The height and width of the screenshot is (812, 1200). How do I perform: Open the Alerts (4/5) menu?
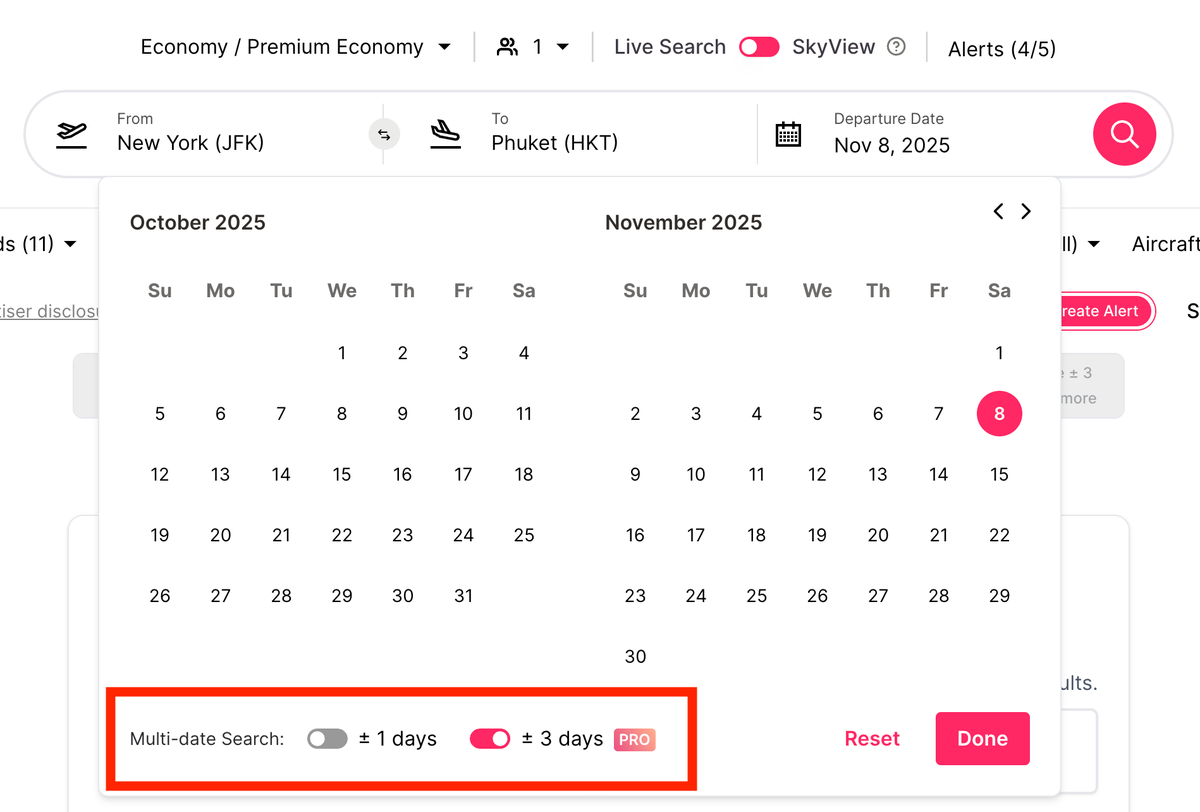(x=1001, y=48)
